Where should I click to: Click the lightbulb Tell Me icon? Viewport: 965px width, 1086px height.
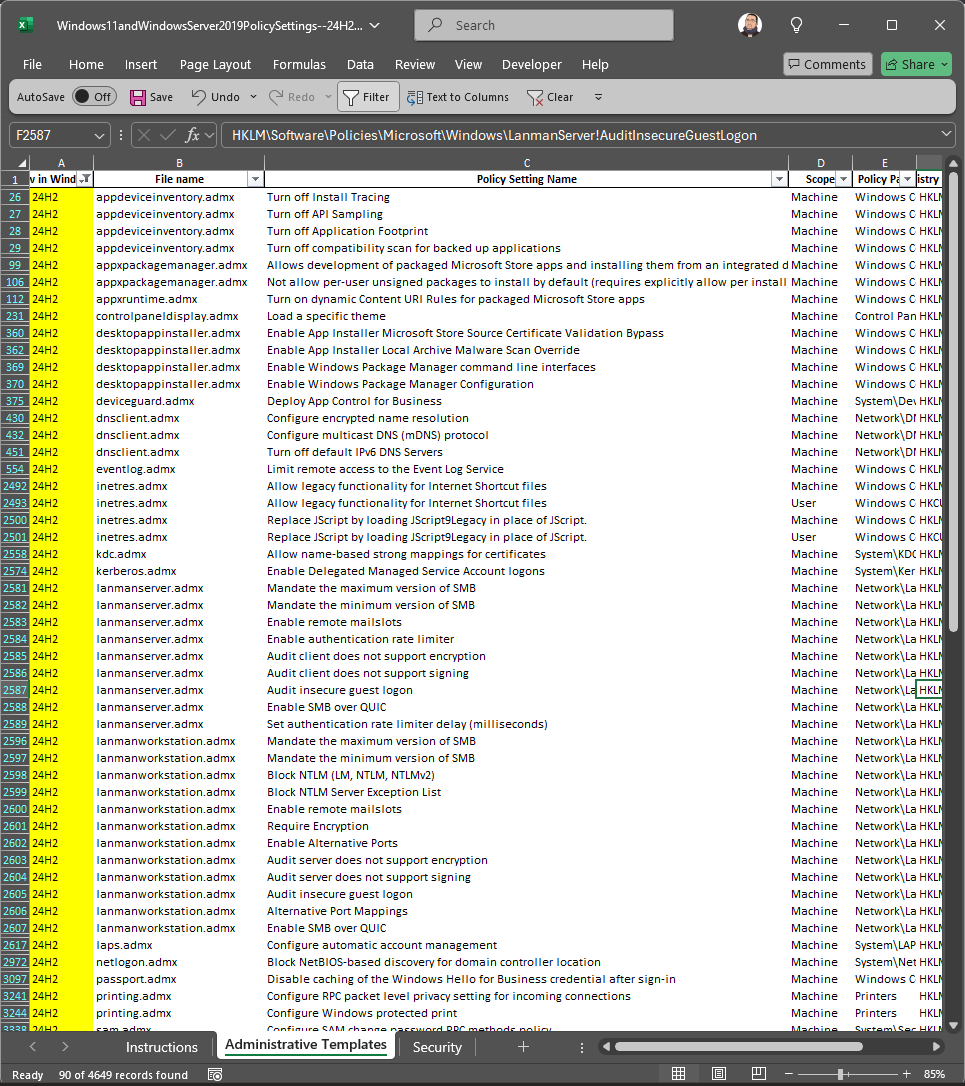(x=797, y=25)
